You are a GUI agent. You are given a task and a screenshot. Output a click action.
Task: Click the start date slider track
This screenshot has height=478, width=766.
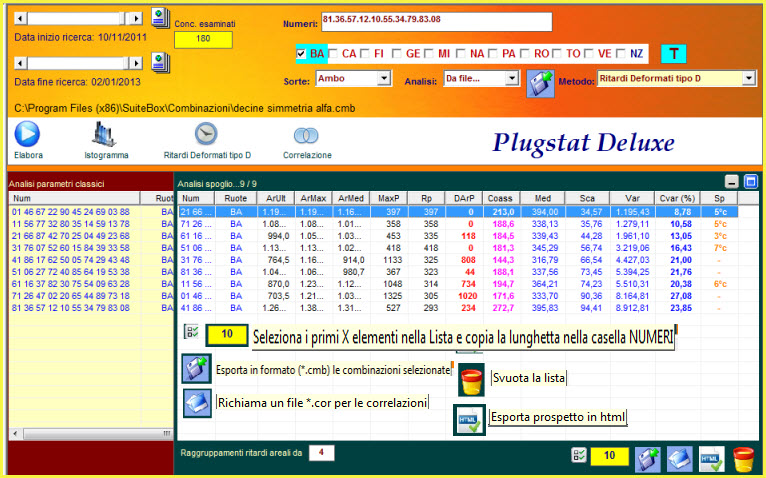pyautogui.click(x=73, y=19)
